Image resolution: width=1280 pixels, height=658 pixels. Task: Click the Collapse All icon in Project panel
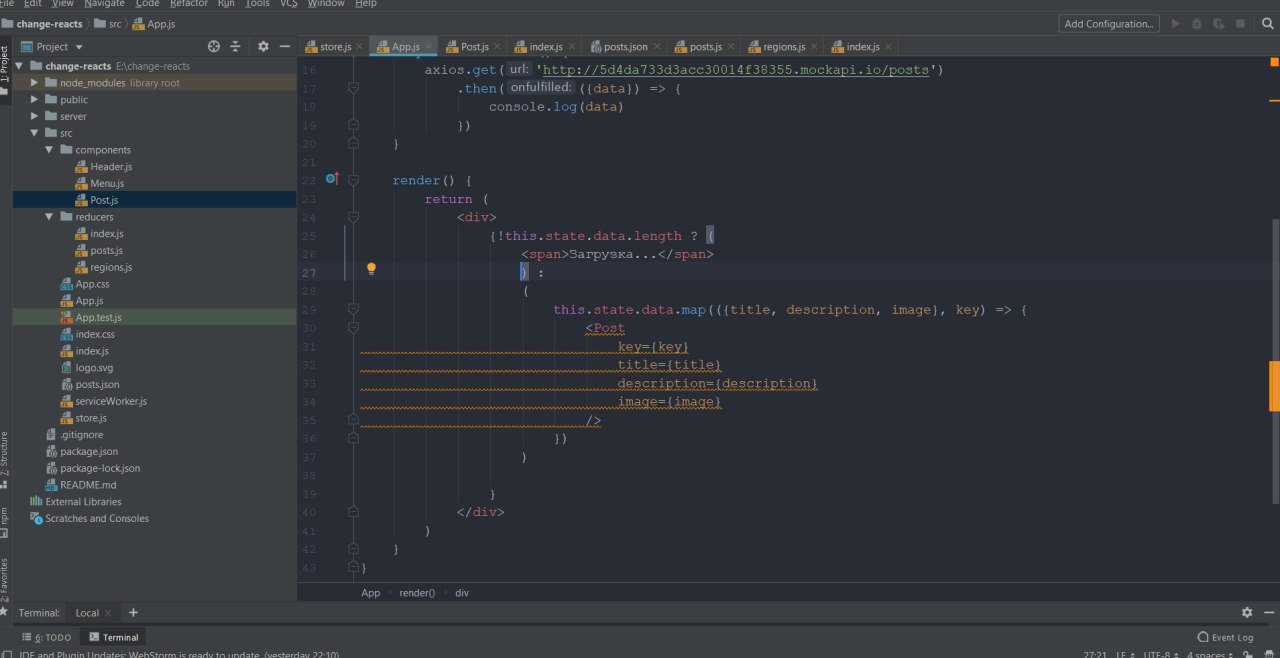pos(236,46)
